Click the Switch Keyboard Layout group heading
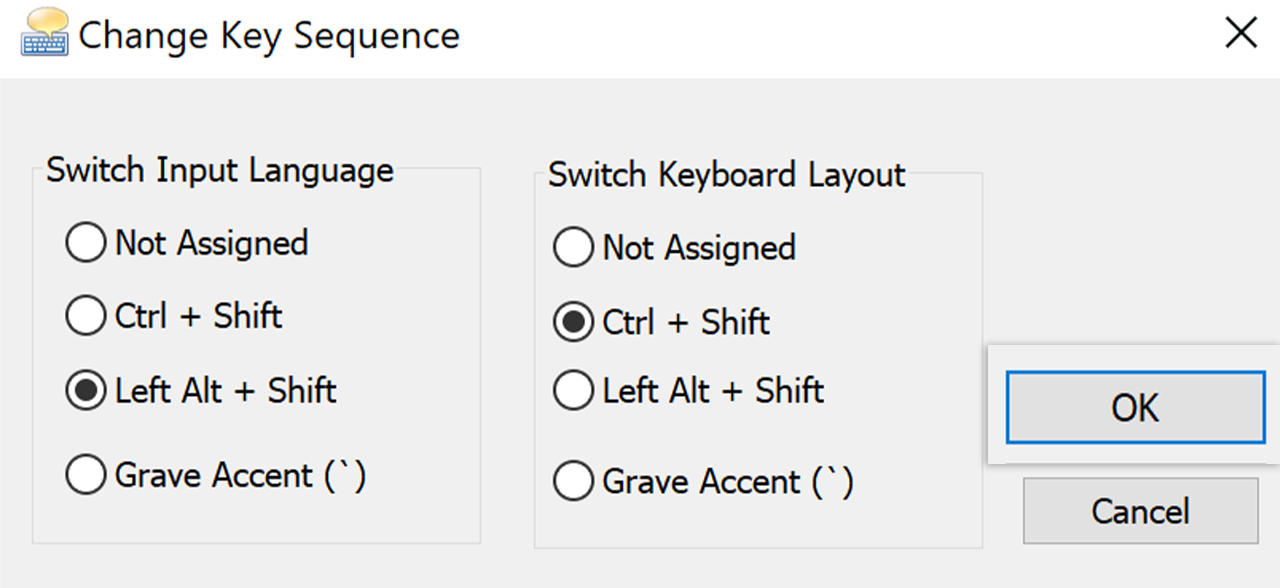This screenshot has width=1280, height=588. pos(726,175)
